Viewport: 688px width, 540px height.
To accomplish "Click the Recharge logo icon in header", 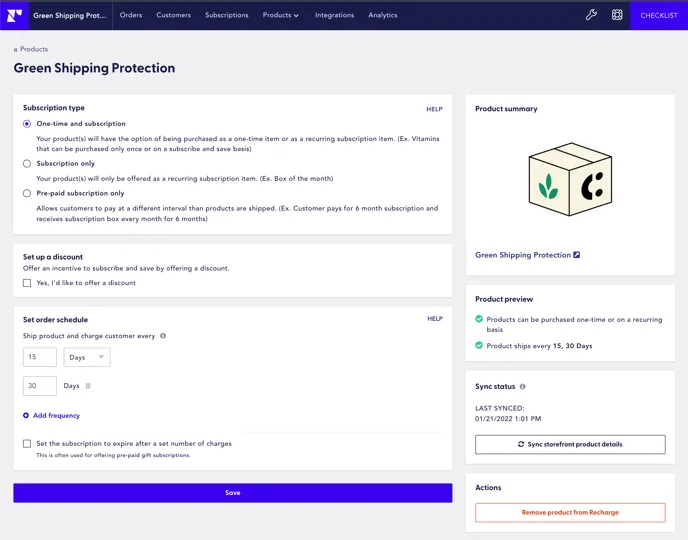I will pyautogui.click(x=14, y=15).
